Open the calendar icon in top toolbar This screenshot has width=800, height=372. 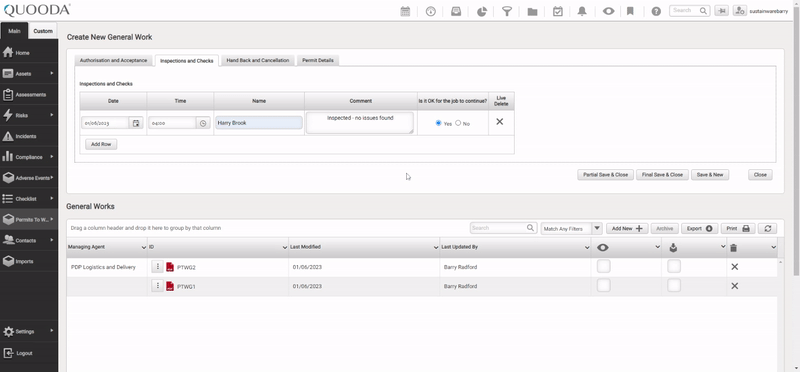point(405,11)
